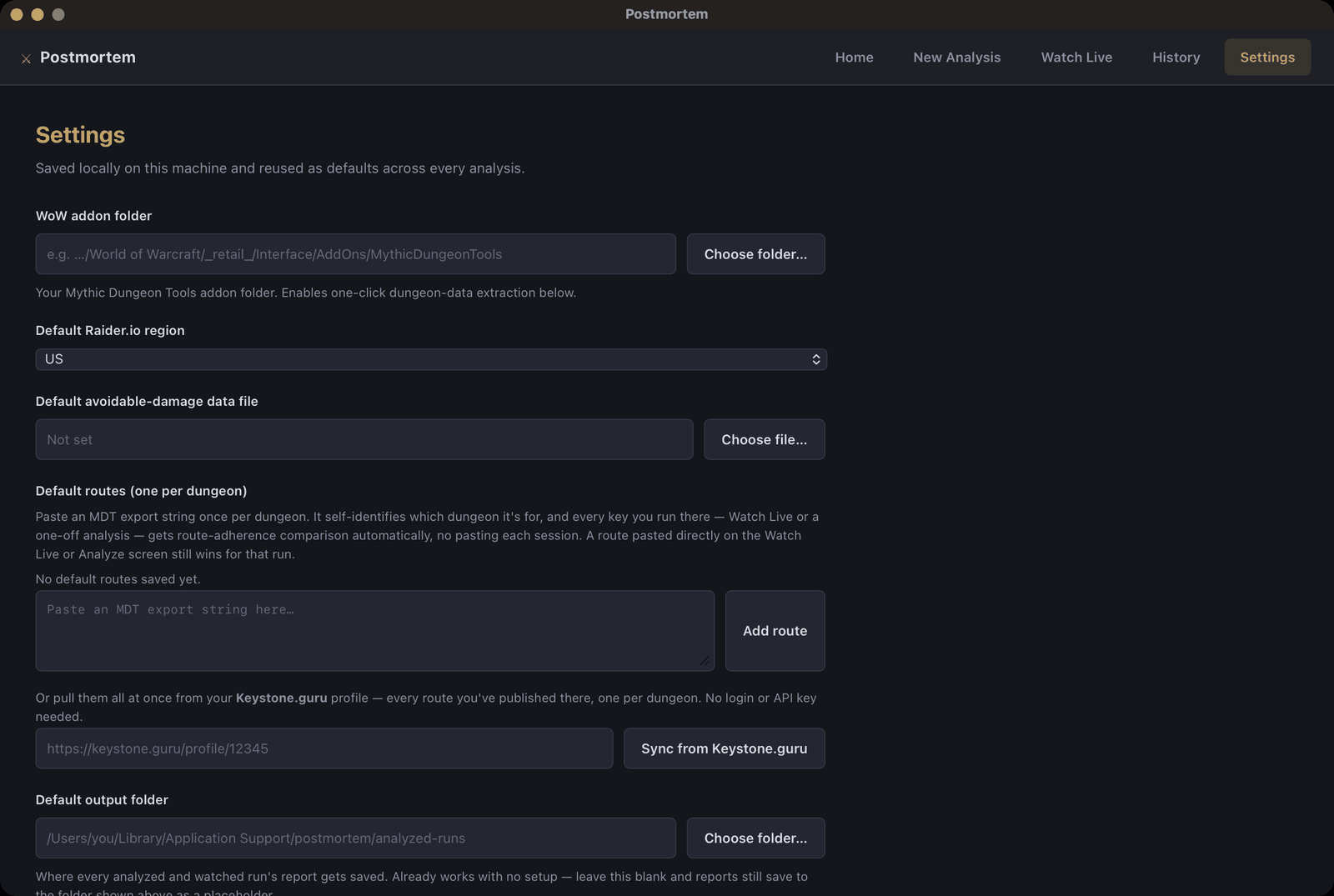Click Sync from Keystone.guru button
Image resolution: width=1334 pixels, height=896 pixels.
pos(724,748)
